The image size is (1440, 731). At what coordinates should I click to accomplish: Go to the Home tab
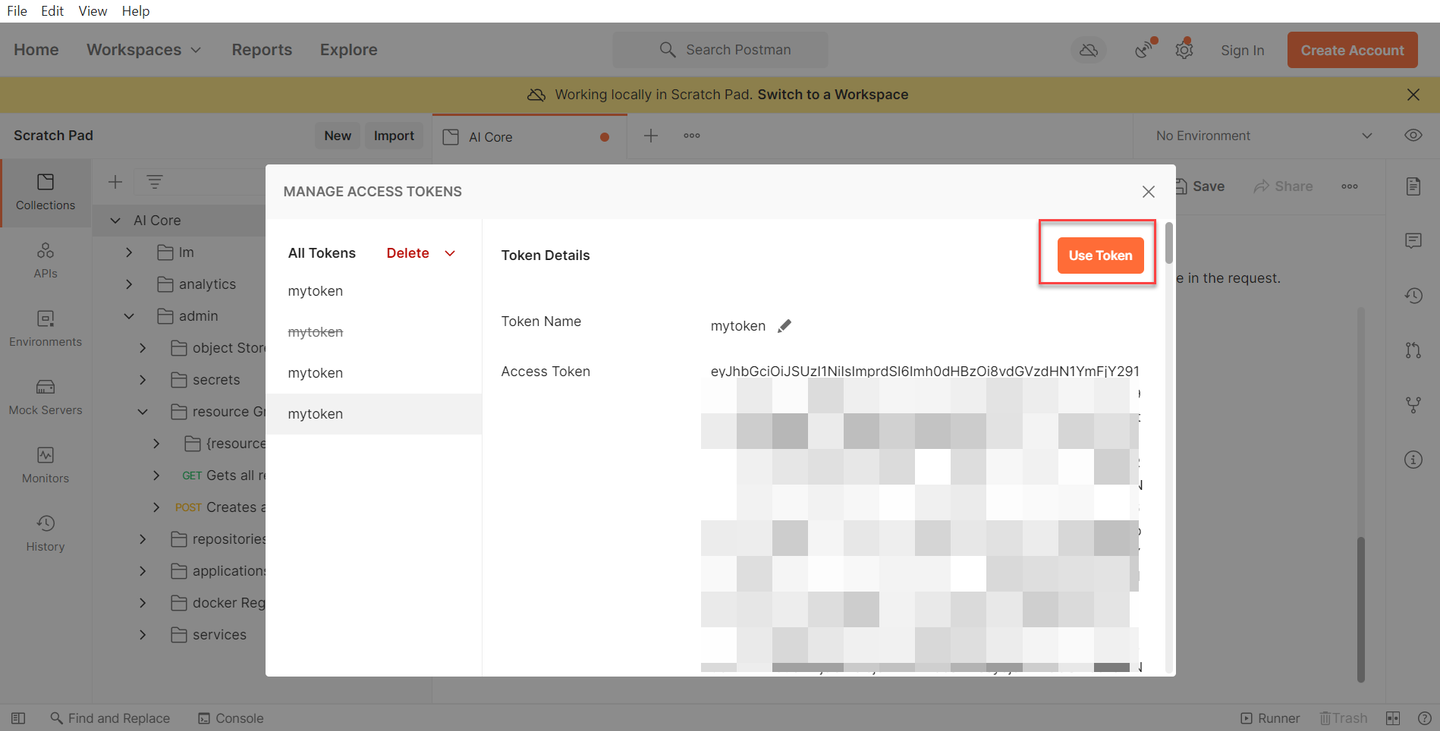[36, 50]
